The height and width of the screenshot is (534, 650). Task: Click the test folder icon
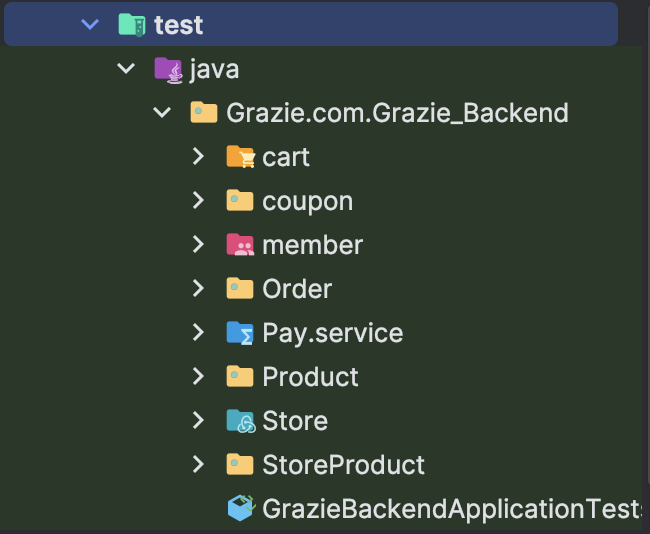click(x=132, y=24)
